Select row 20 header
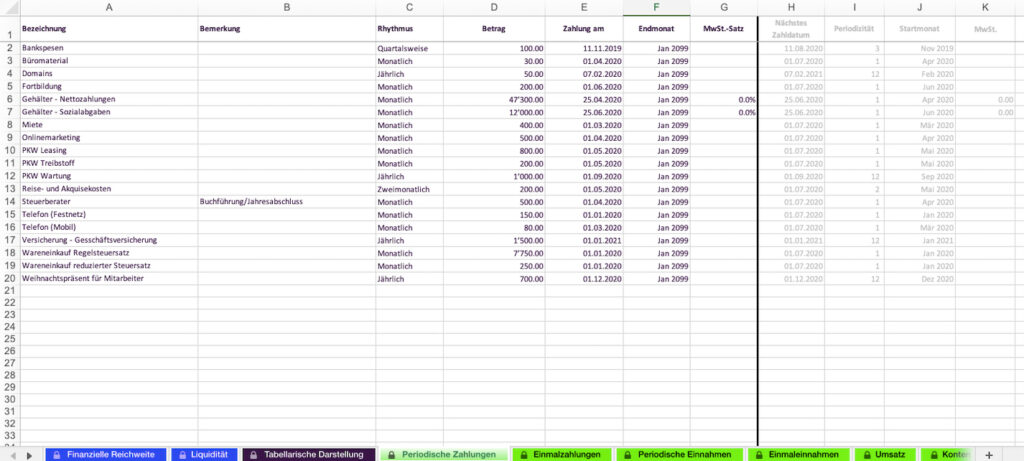The height and width of the screenshot is (461, 1024). (10, 279)
